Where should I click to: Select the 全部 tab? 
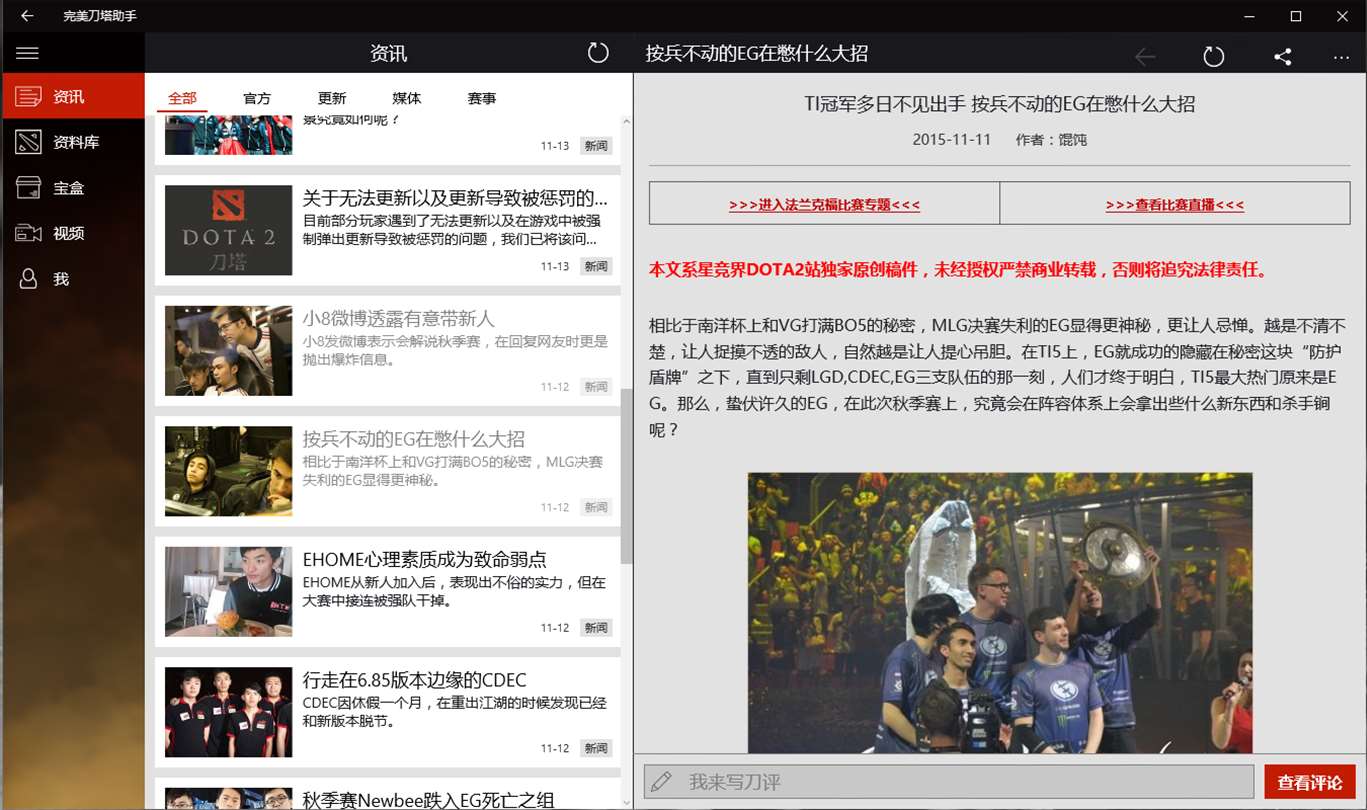tap(182, 98)
